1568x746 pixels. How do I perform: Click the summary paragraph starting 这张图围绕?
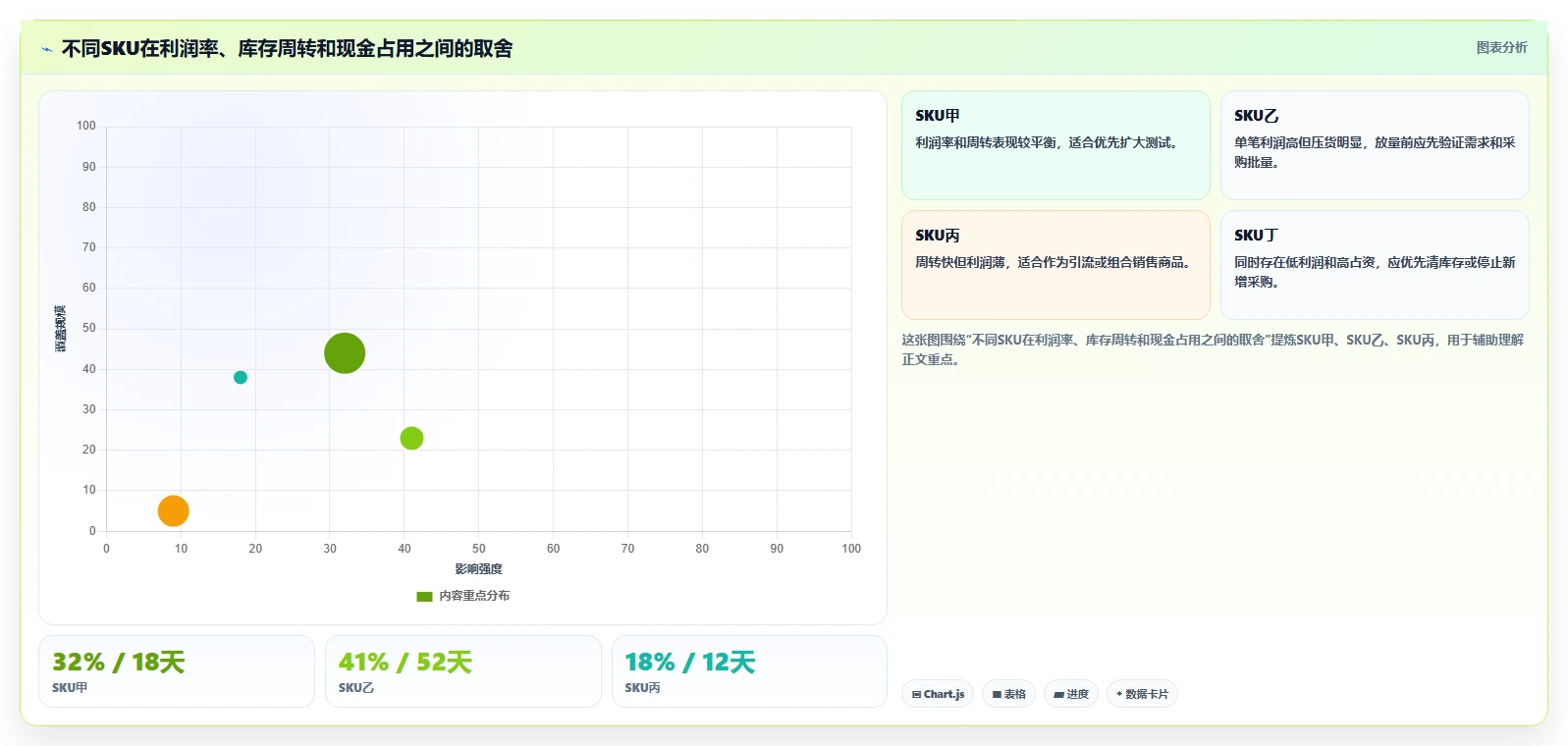(1213, 349)
